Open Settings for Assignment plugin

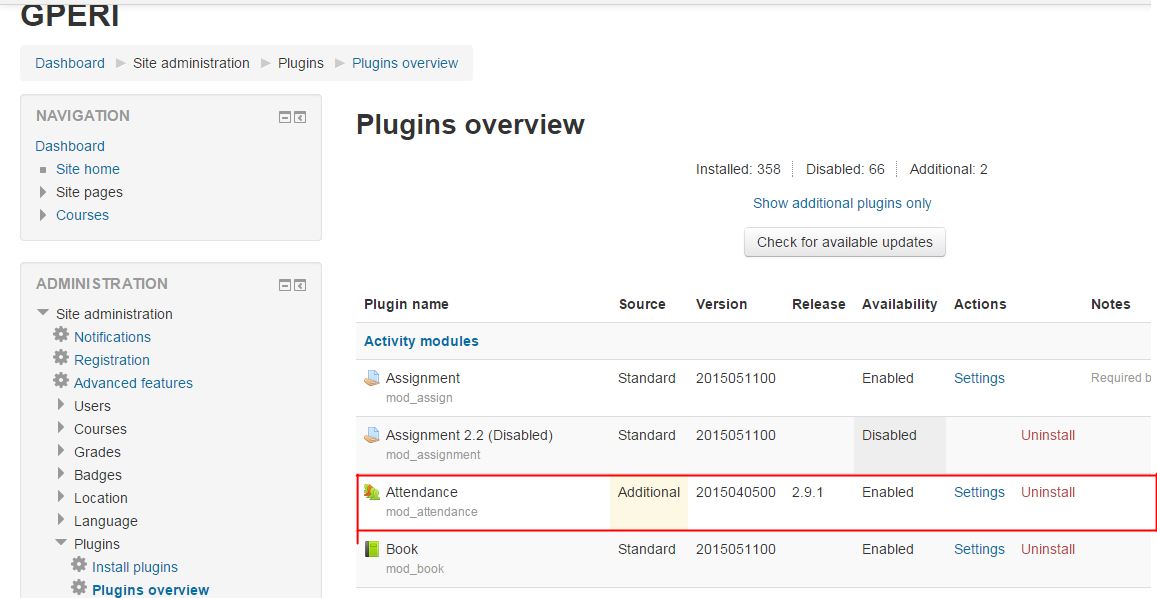point(979,378)
